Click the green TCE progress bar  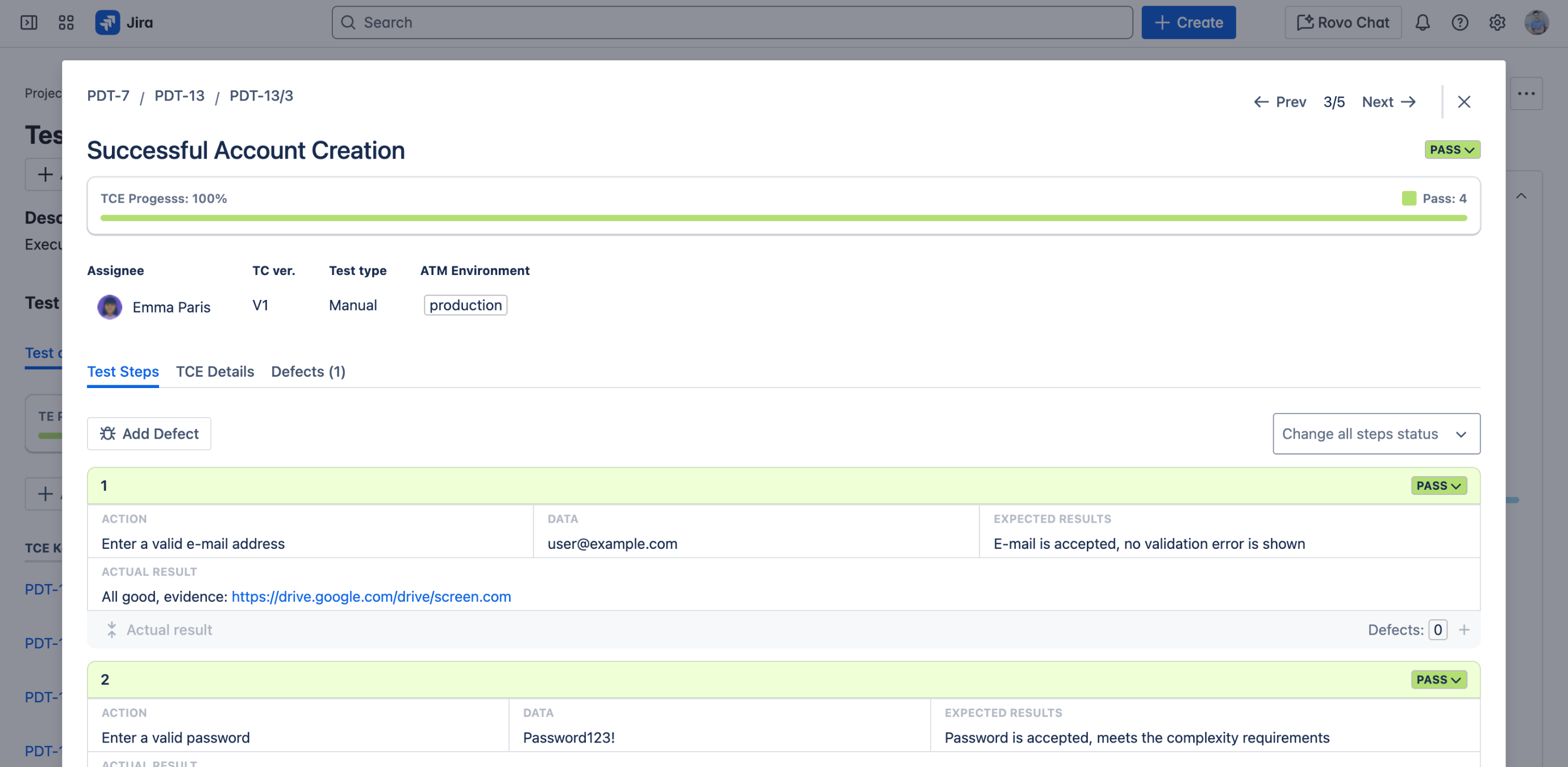click(783, 218)
